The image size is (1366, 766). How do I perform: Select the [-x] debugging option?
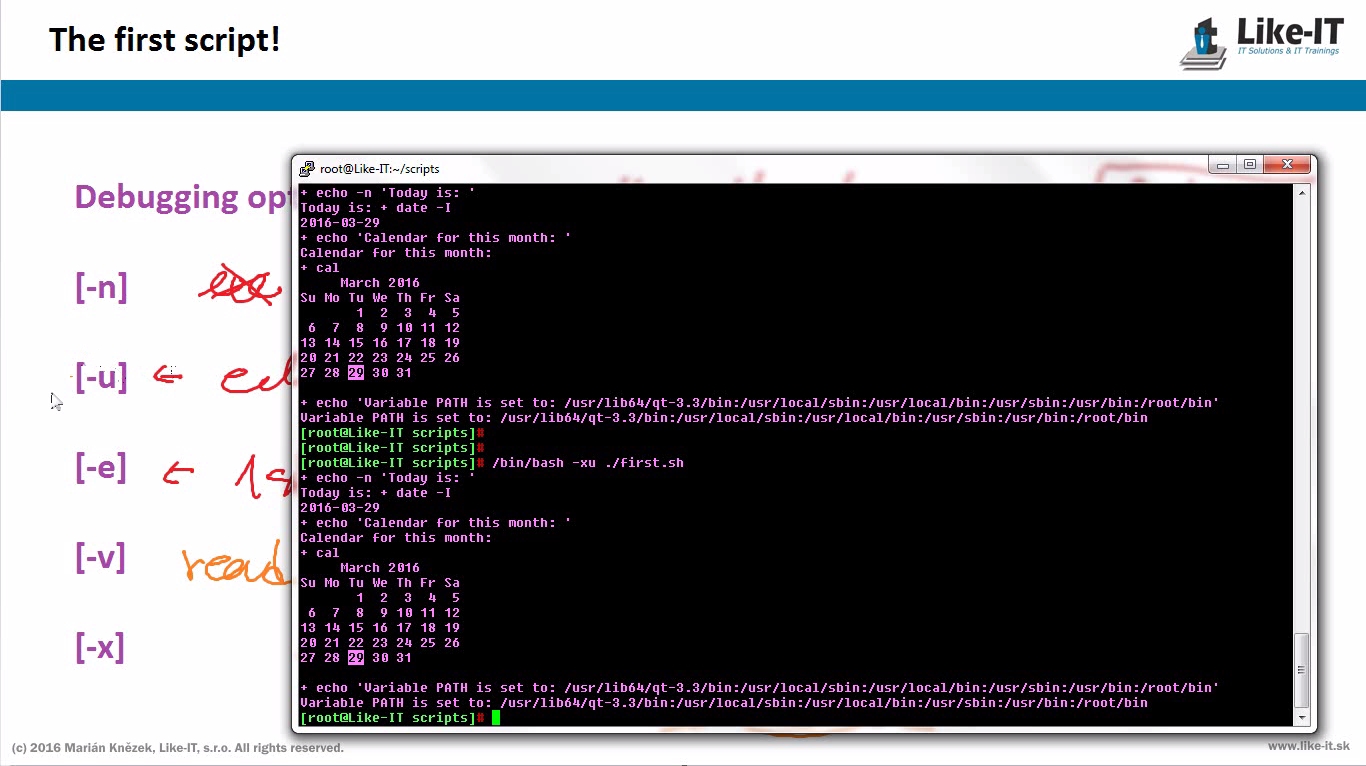pyautogui.click(x=101, y=648)
